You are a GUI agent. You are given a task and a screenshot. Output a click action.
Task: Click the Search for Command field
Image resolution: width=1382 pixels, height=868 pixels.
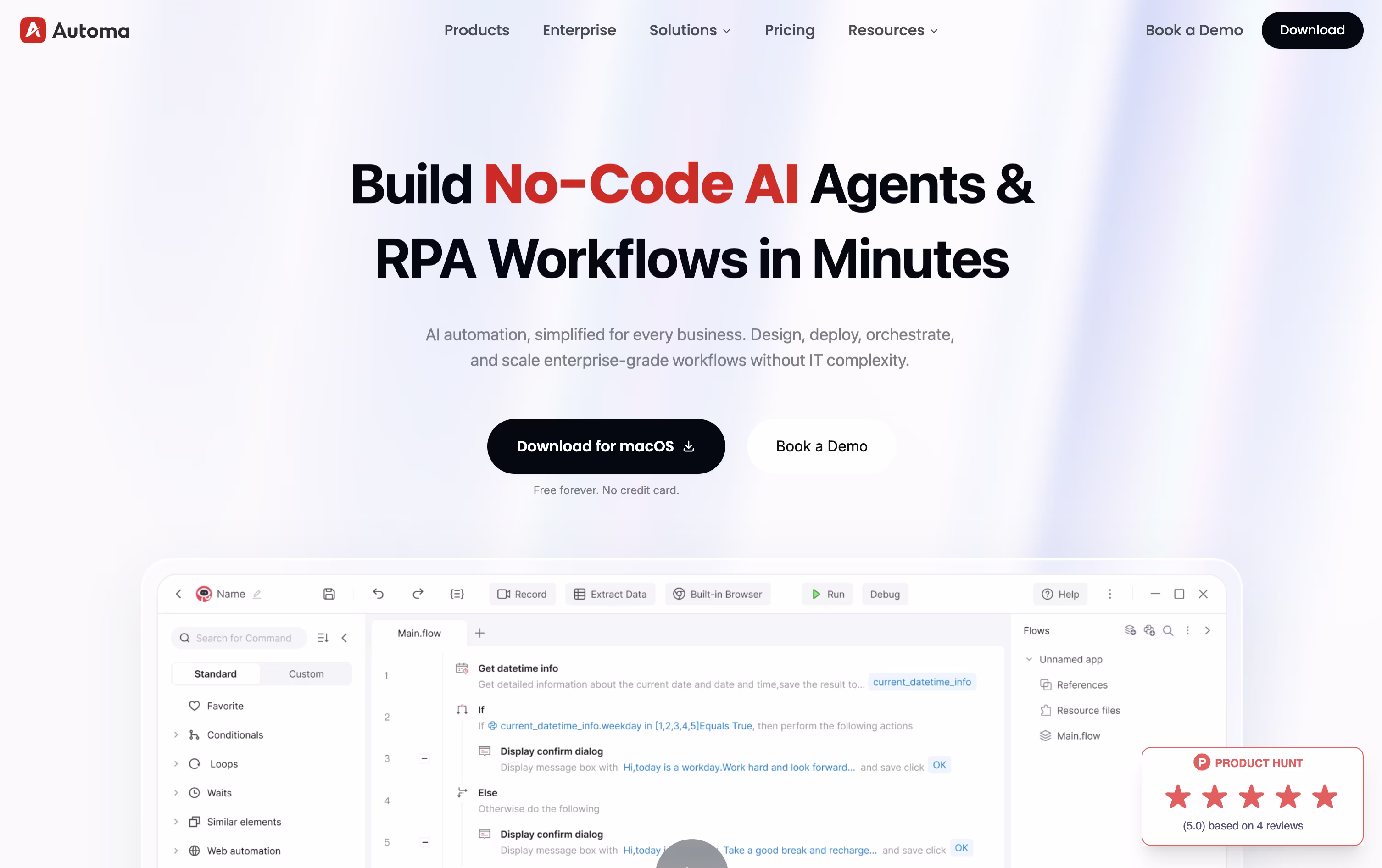pyautogui.click(x=239, y=638)
